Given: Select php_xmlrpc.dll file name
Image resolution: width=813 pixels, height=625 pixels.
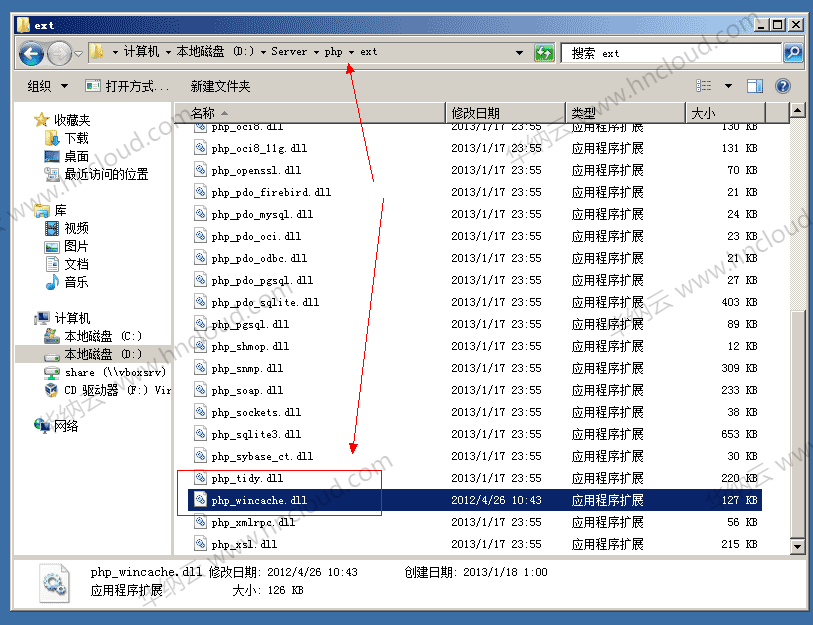Looking at the screenshot, I should [253, 522].
